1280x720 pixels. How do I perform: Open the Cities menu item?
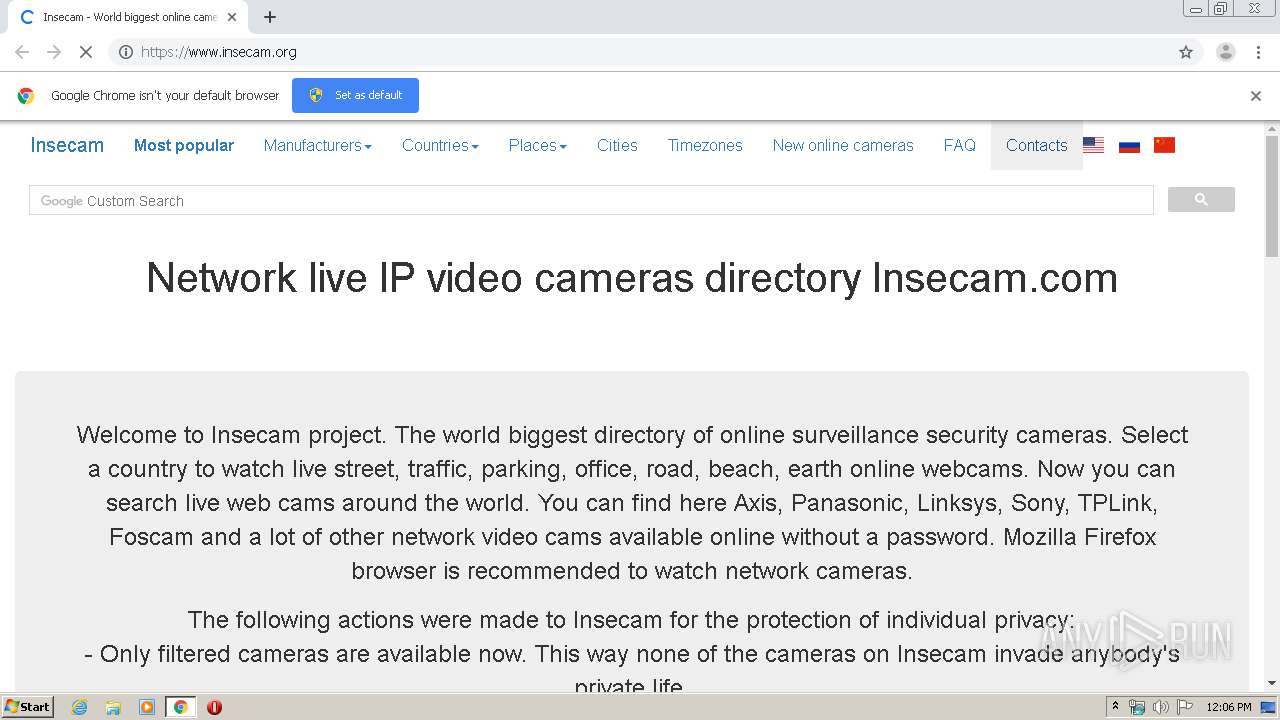coord(617,145)
